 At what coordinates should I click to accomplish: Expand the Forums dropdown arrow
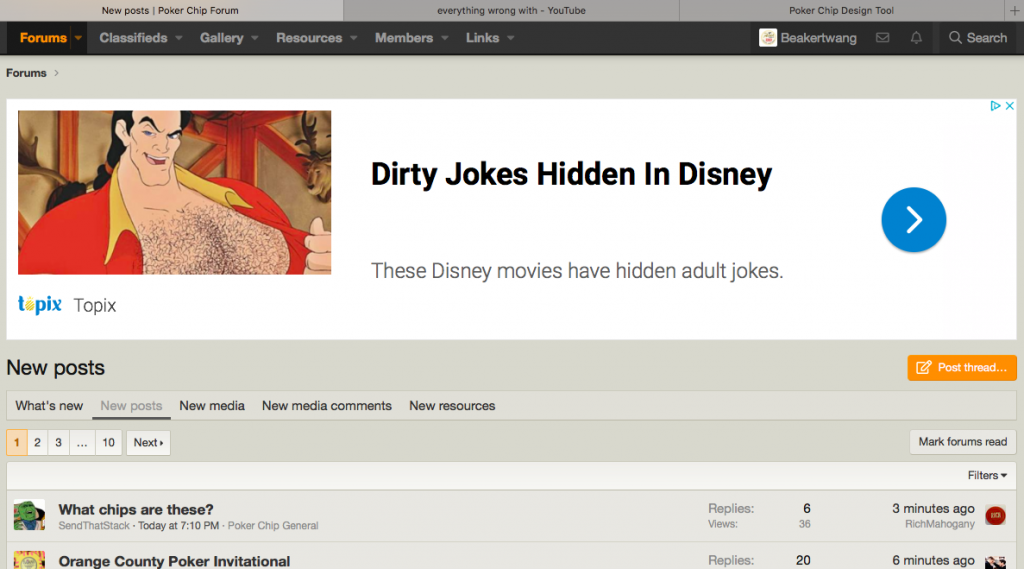(77, 38)
